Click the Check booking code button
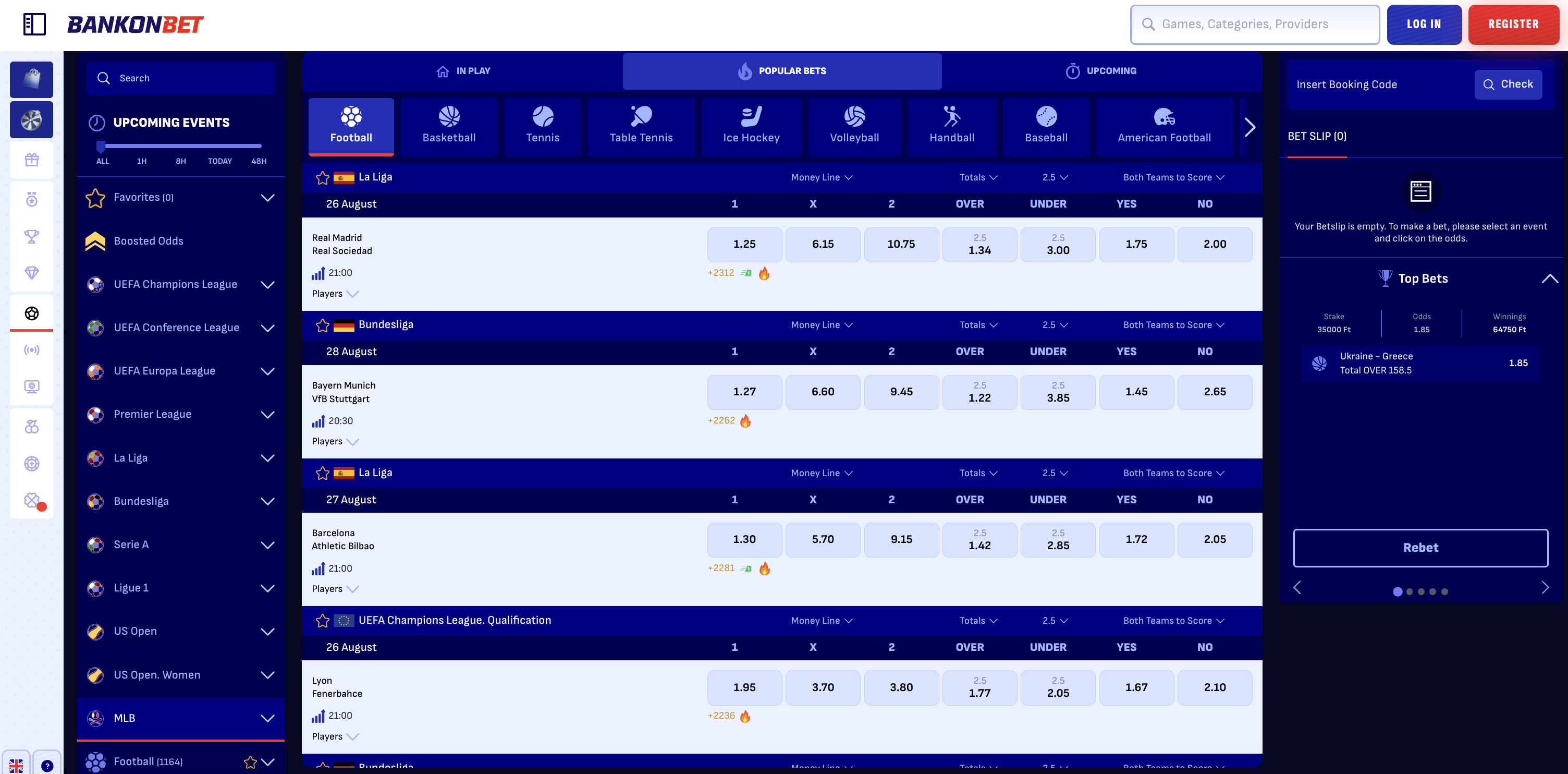 pos(1508,84)
